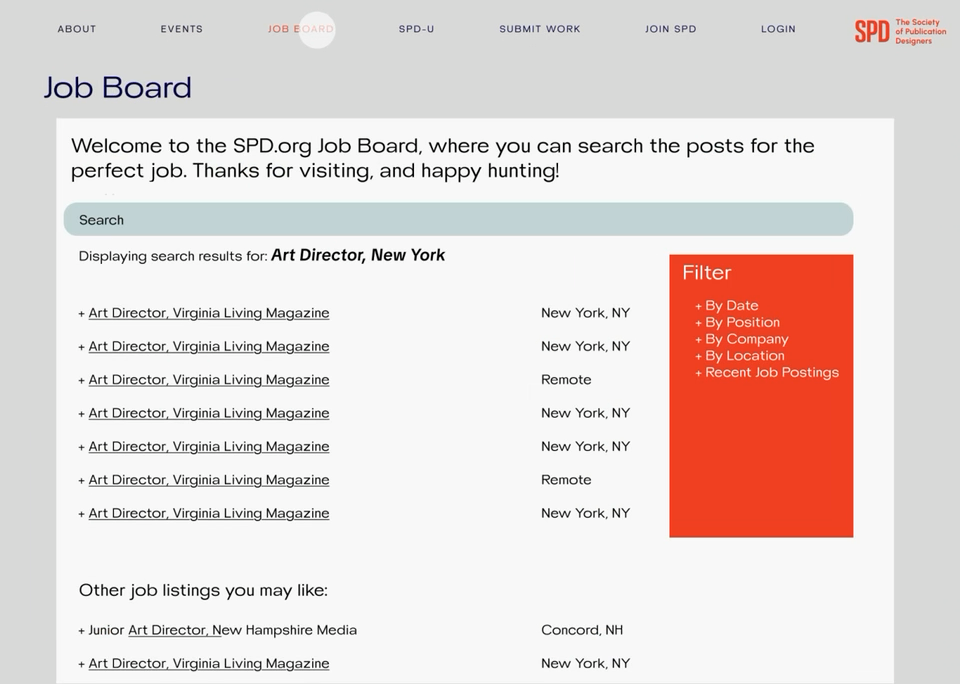
Task: Go to the Events page
Action: [x=181, y=29]
